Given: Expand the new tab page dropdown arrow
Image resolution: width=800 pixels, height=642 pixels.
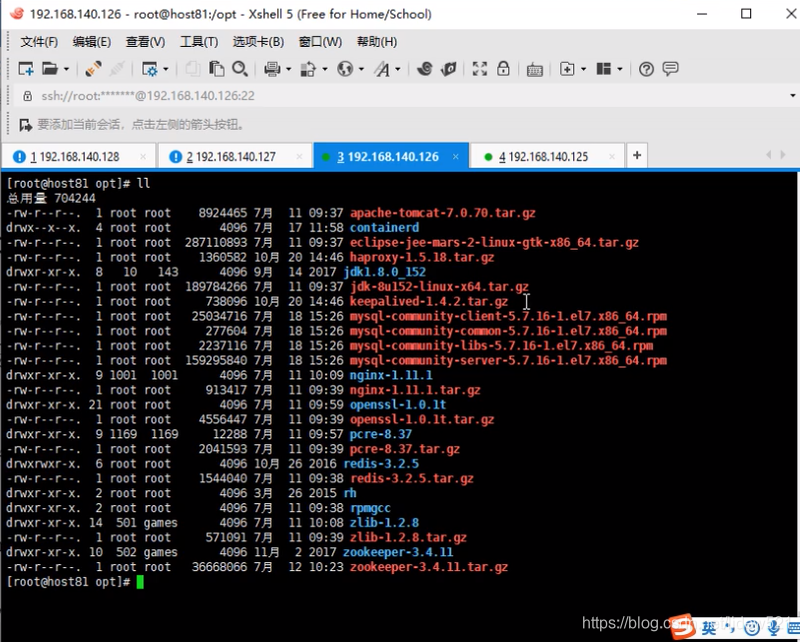Looking at the screenshot, I should point(584,69).
